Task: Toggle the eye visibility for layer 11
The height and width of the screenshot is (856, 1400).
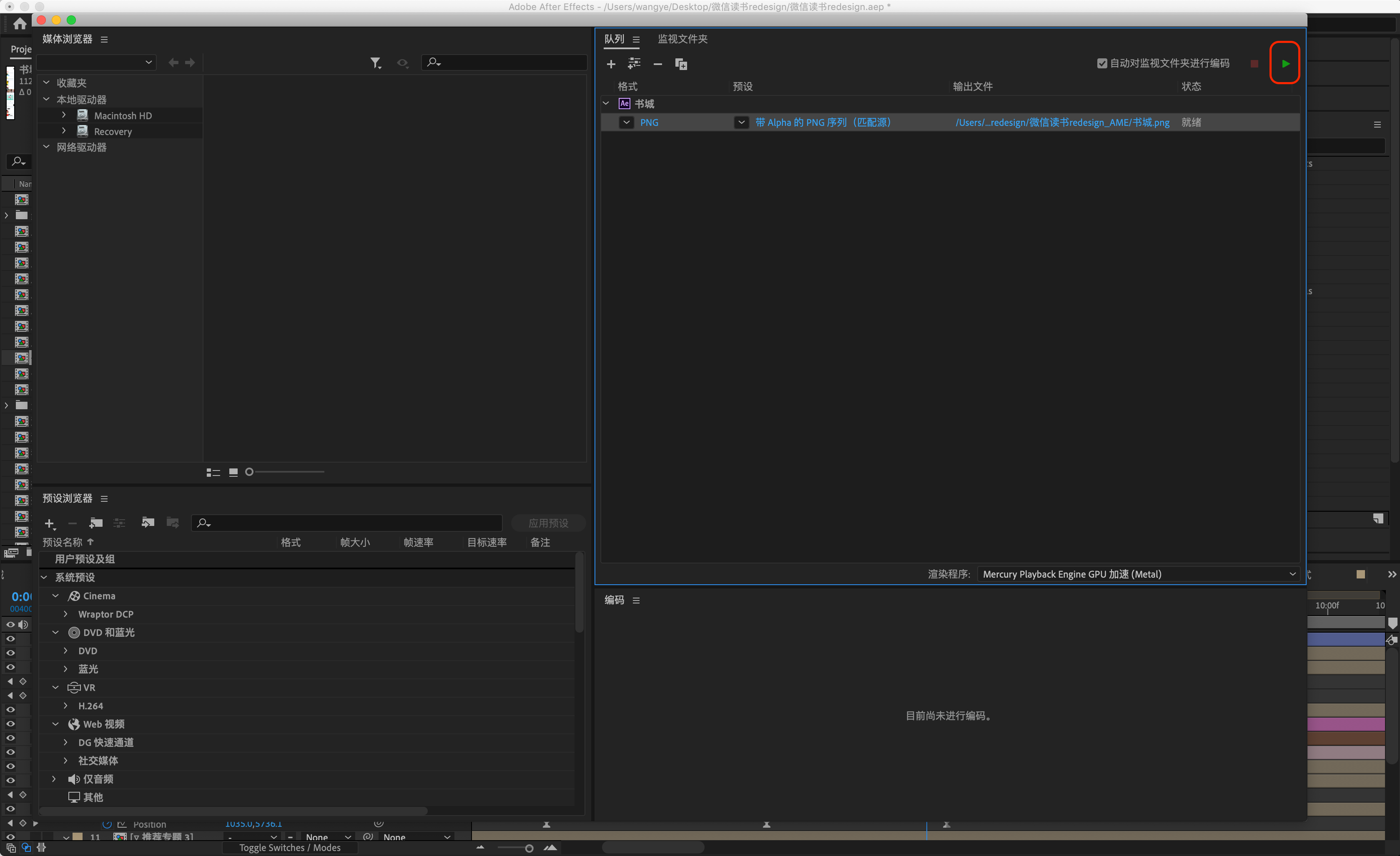Action: pyautogui.click(x=10, y=837)
